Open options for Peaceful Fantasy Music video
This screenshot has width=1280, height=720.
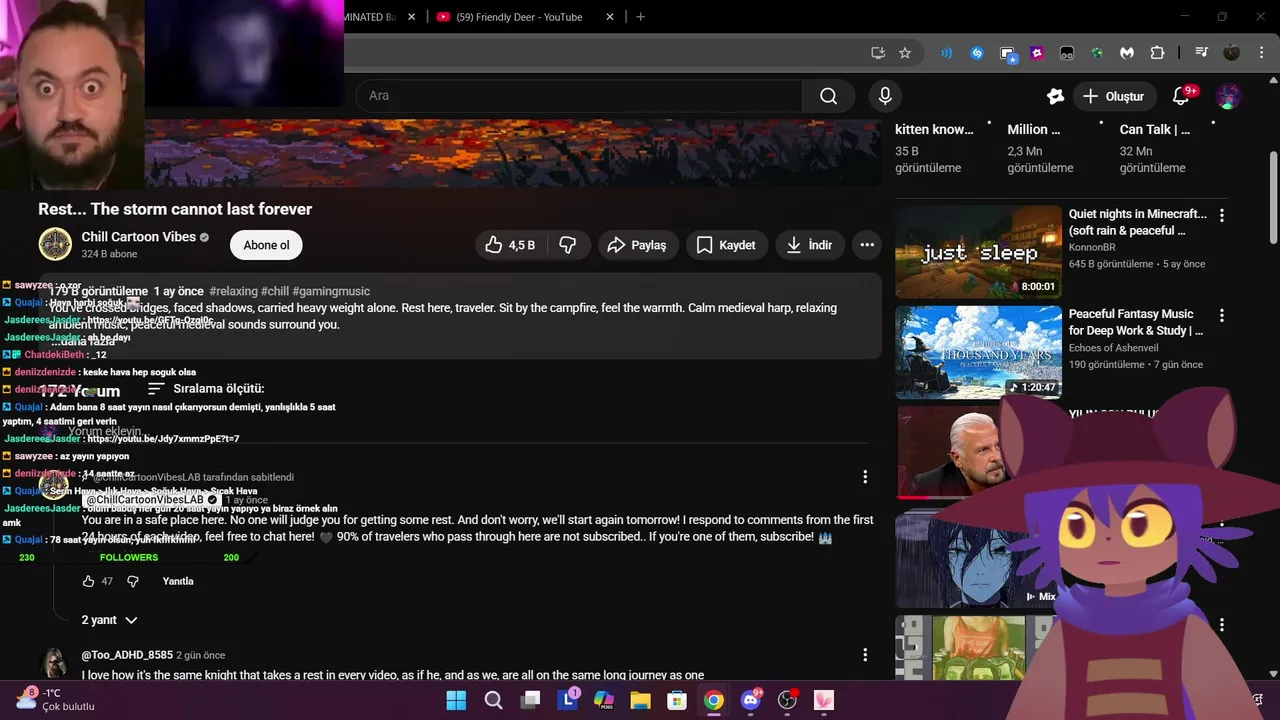coord(1221,315)
